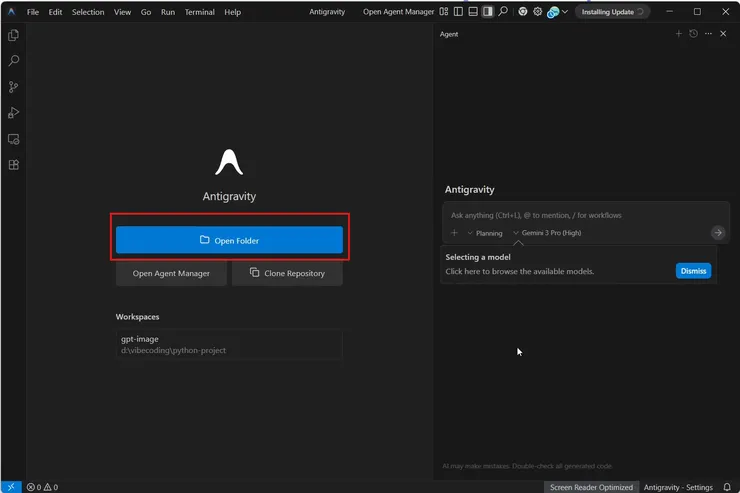Image resolution: width=740 pixels, height=493 pixels.
Task: Open the errors and warnings status indicator
Action: tap(42, 487)
